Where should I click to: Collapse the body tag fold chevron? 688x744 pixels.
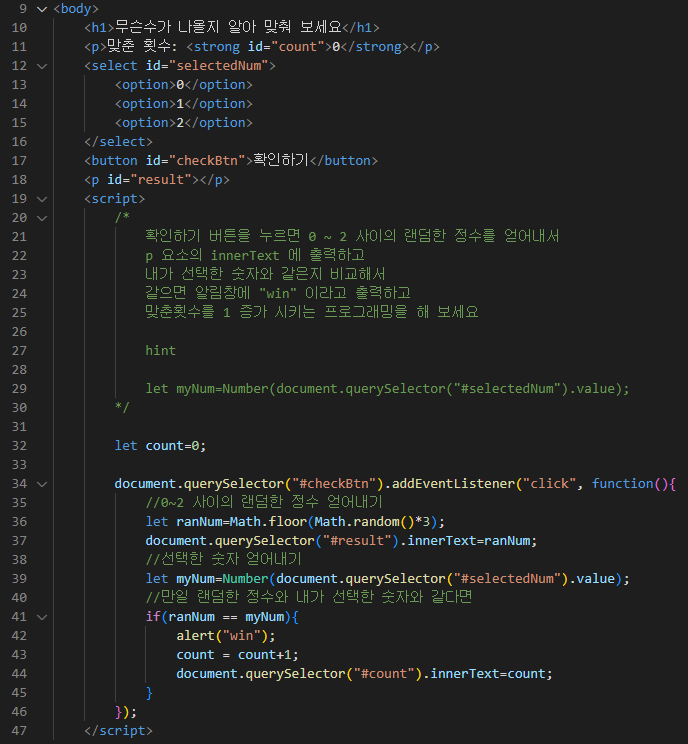42,9
